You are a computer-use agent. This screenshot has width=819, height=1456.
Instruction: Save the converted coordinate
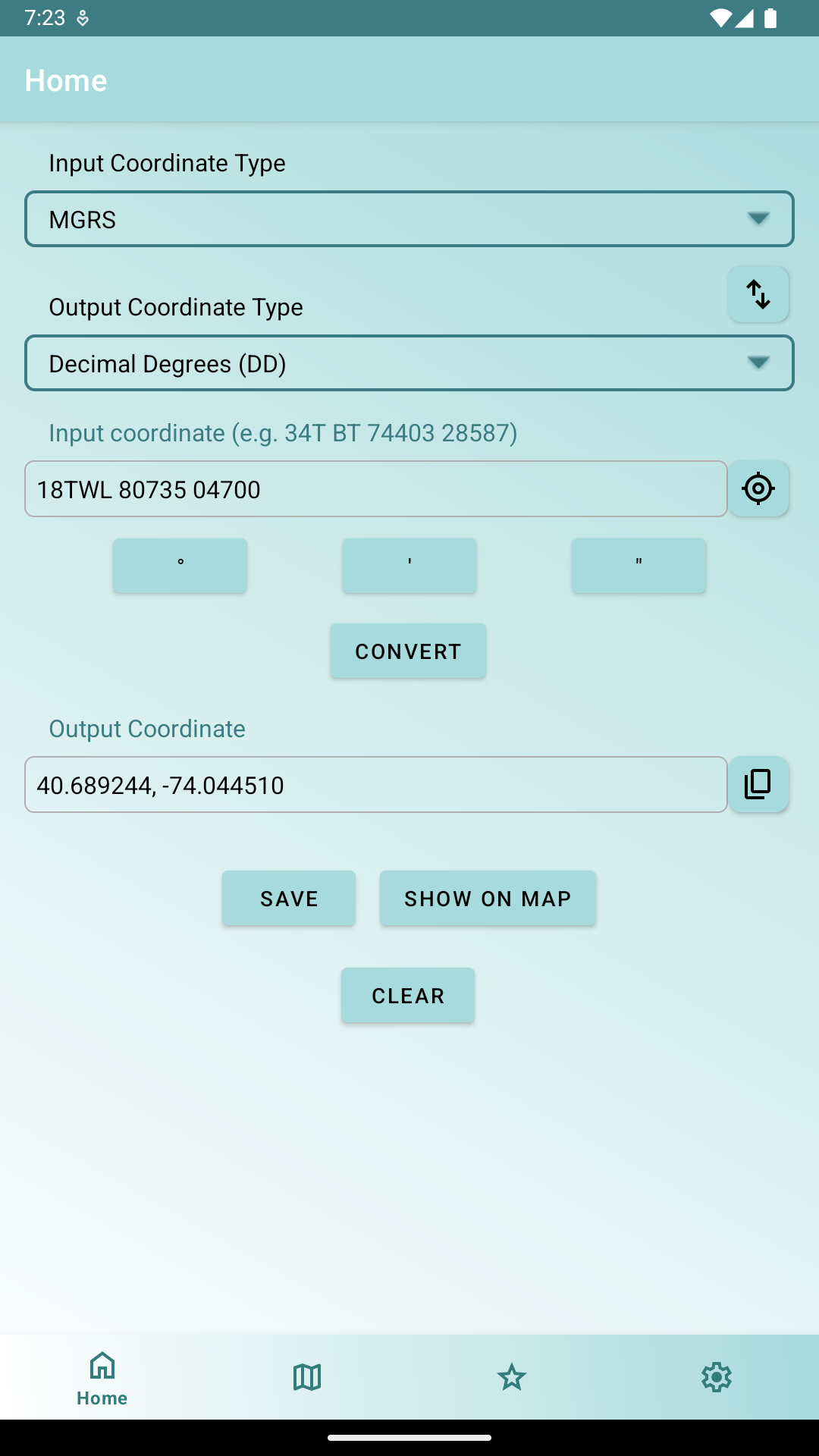point(289,899)
